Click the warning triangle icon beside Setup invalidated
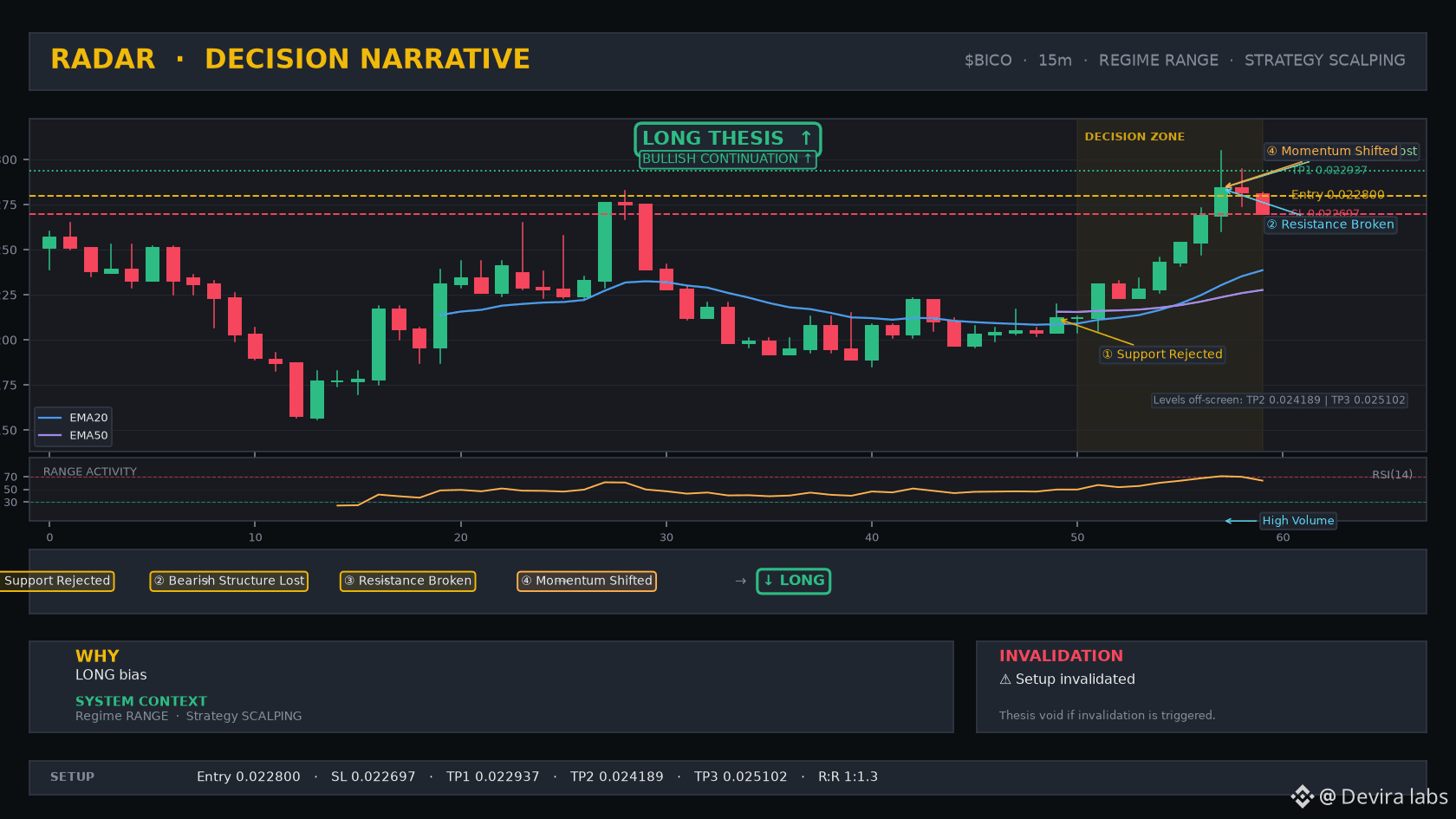Image resolution: width=1456 pixels, height=819 pixels. pos(1005,679)
